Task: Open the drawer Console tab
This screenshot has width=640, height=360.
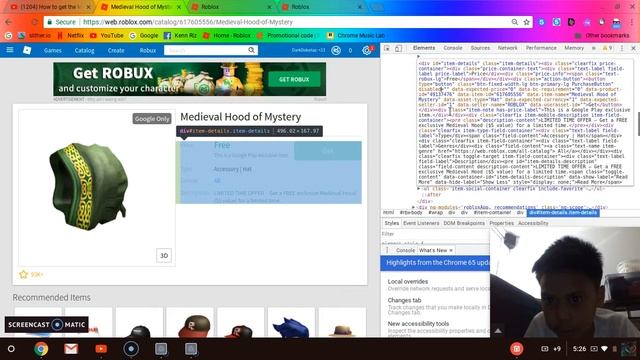Action: tap(405, 250)
